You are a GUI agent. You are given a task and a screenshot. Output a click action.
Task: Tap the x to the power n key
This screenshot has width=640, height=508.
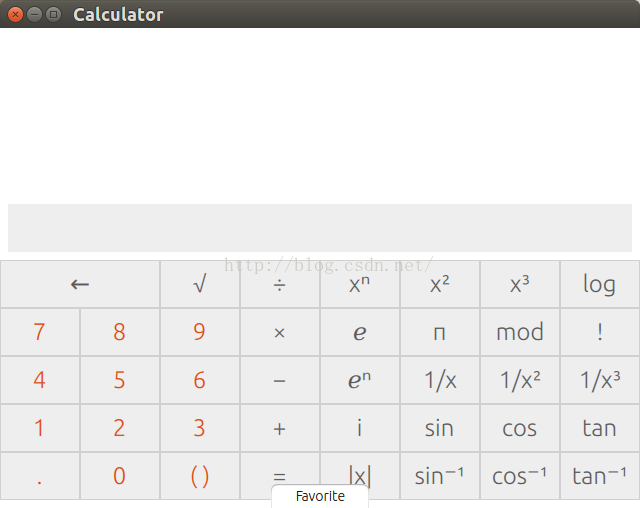(360, 284)
